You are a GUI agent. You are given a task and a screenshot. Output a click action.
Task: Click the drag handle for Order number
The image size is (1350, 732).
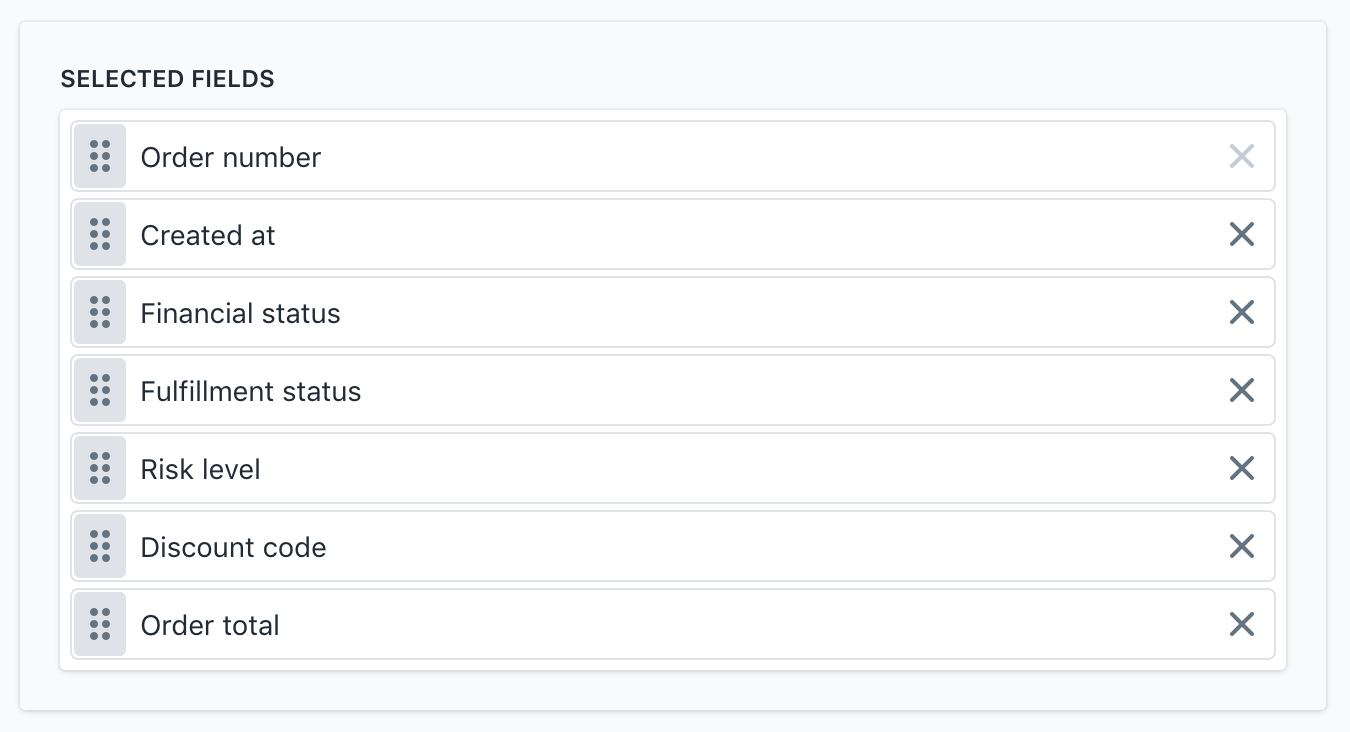tap(100, 156)
